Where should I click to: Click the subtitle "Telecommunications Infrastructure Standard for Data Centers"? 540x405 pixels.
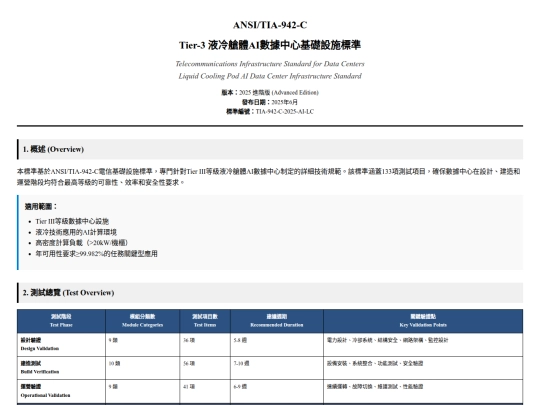point(270,64)
